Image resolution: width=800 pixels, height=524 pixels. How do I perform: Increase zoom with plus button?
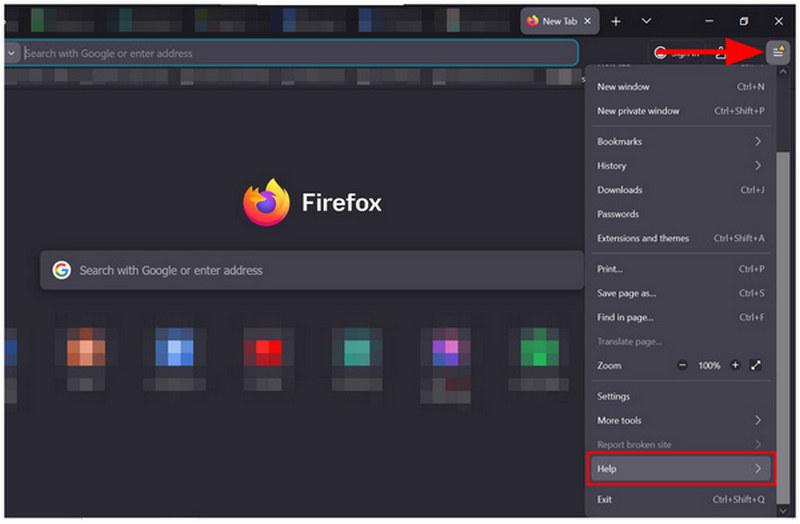735,365
